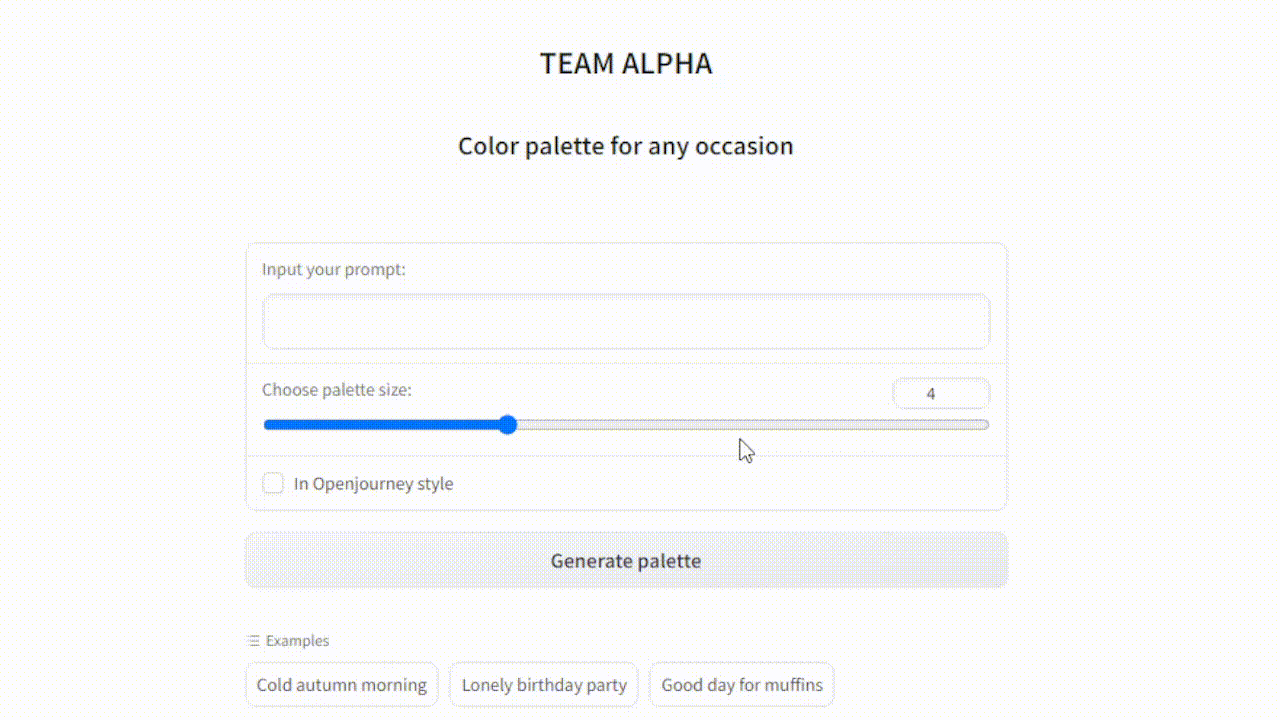The width and height of the screenshot is (1280, 720).
Task: Click the "Choose palette size:" label
Action: pyautogui.click(x=337, y=390)
